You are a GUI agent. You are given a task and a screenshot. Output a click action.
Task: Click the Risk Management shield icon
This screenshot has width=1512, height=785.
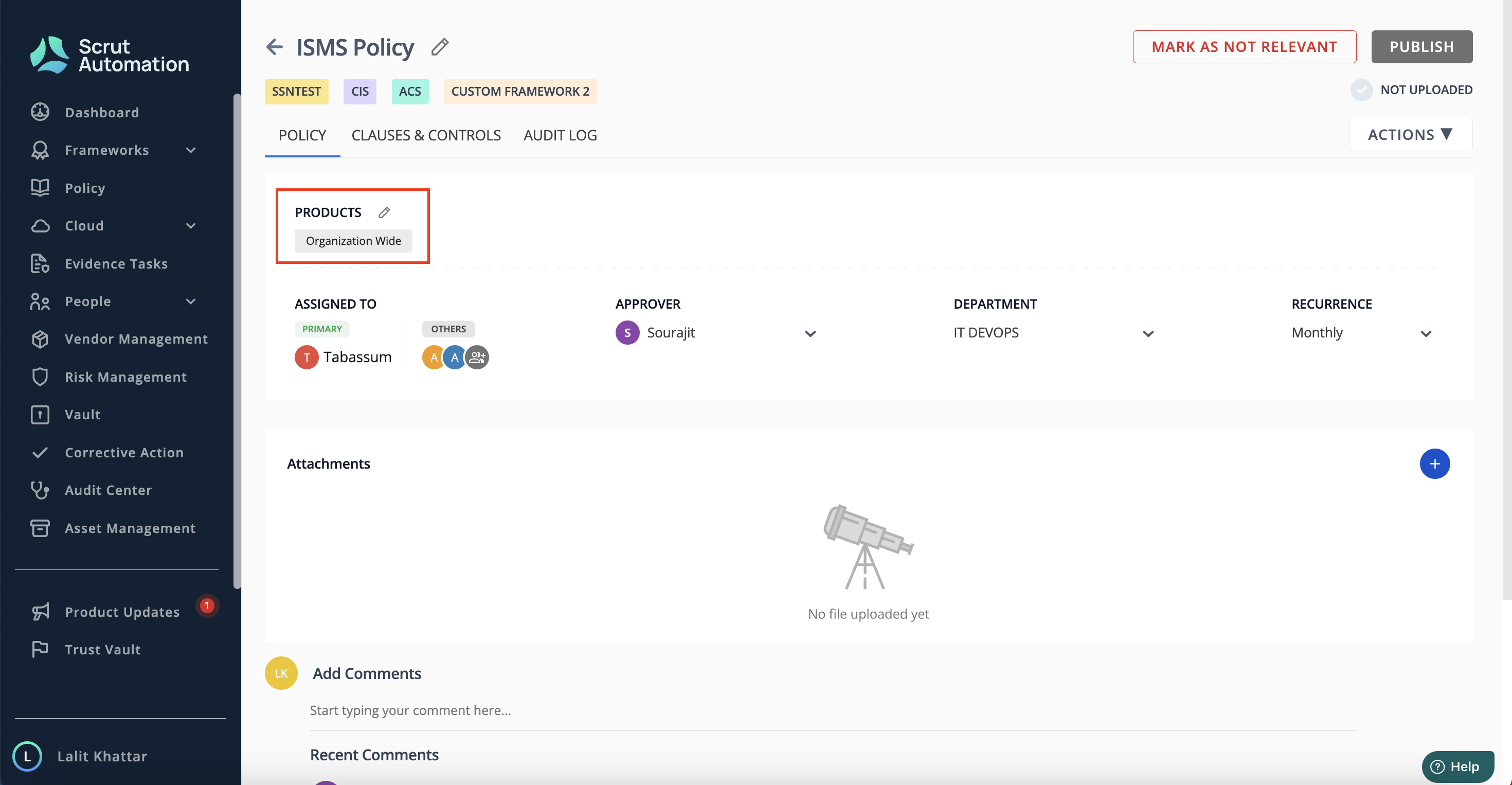pyautogui.click(x=40, y=377)
